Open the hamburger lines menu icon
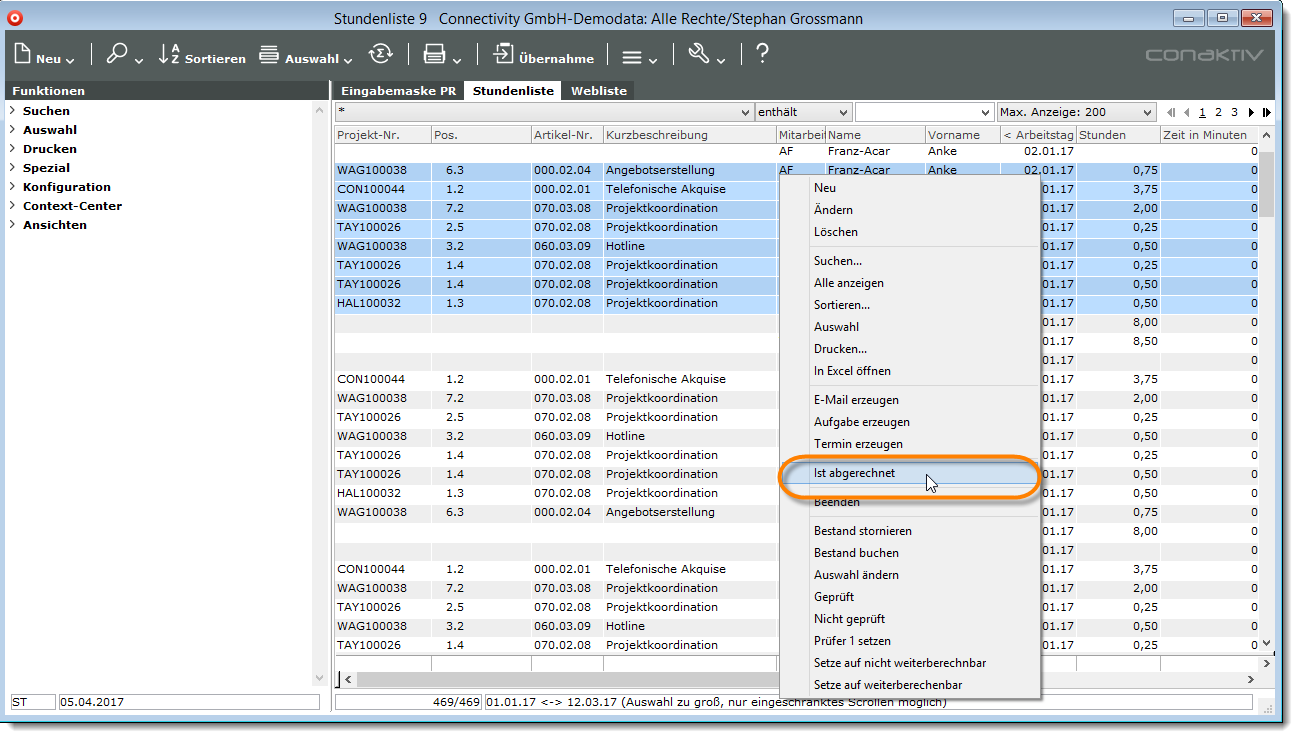 click(x=632, y=57)
